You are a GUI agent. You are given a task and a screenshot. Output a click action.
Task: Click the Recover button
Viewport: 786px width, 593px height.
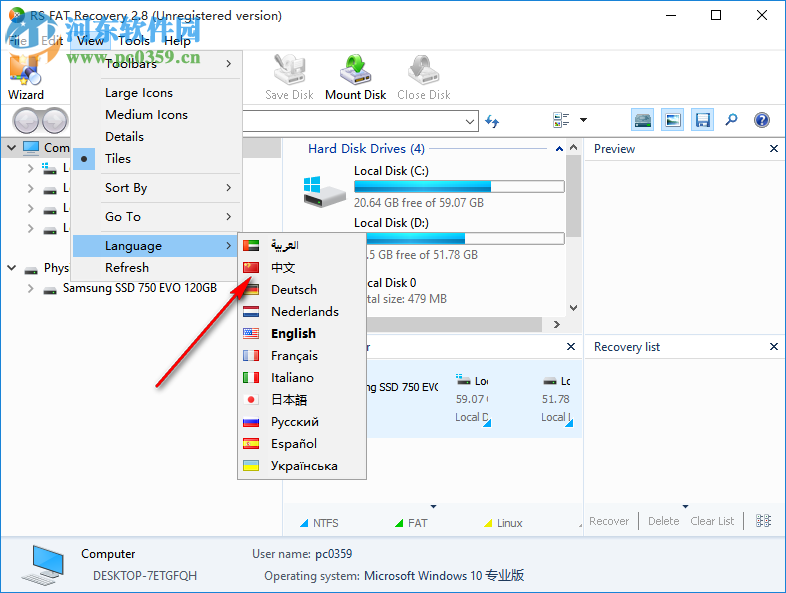click(609, 521)
